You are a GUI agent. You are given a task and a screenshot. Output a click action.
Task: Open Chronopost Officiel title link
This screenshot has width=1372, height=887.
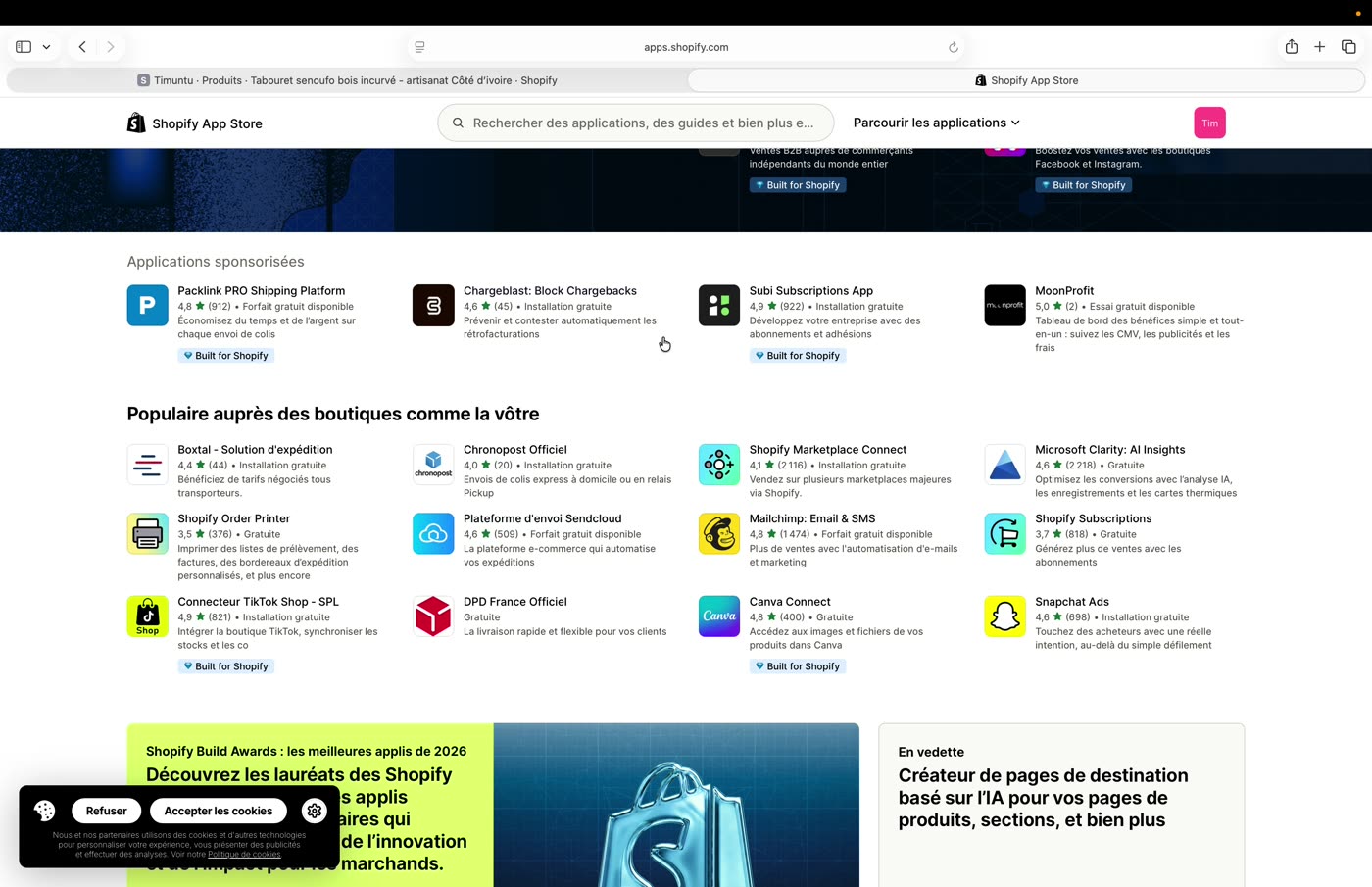point(515,450)
